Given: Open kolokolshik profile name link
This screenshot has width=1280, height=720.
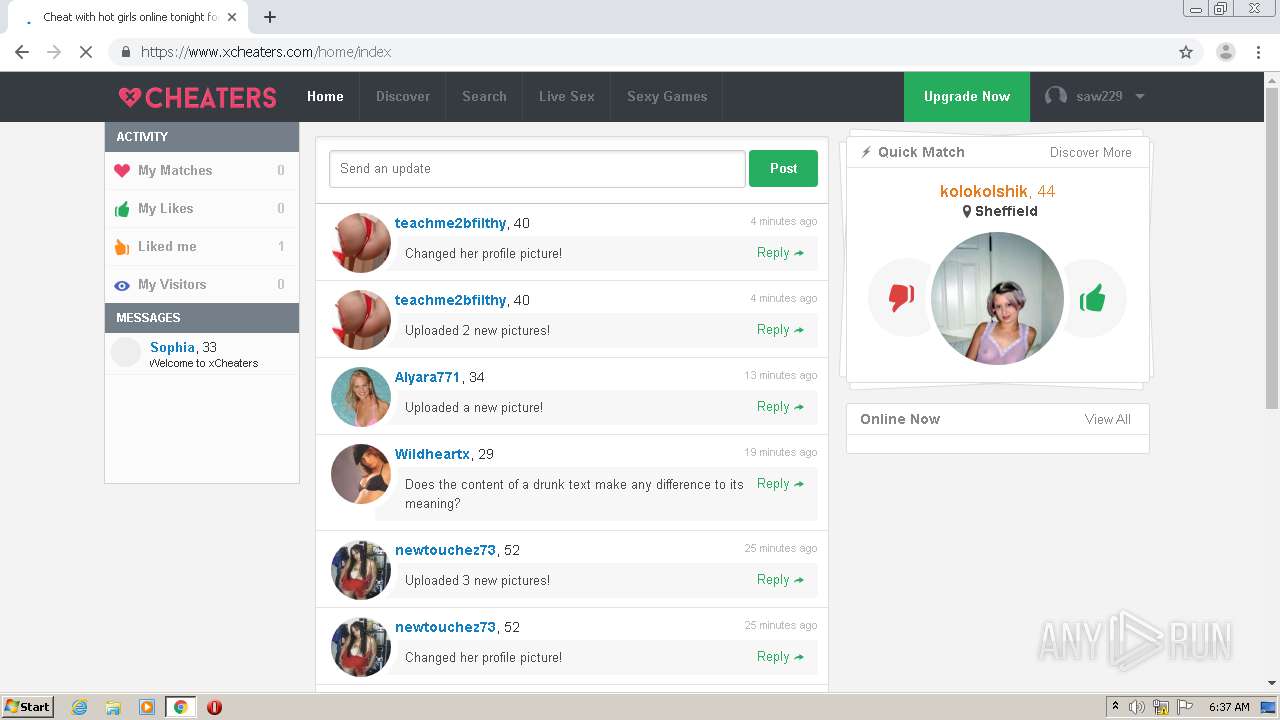Looking at the screenshot, I should pyautogui.click(x=984, y=191).
